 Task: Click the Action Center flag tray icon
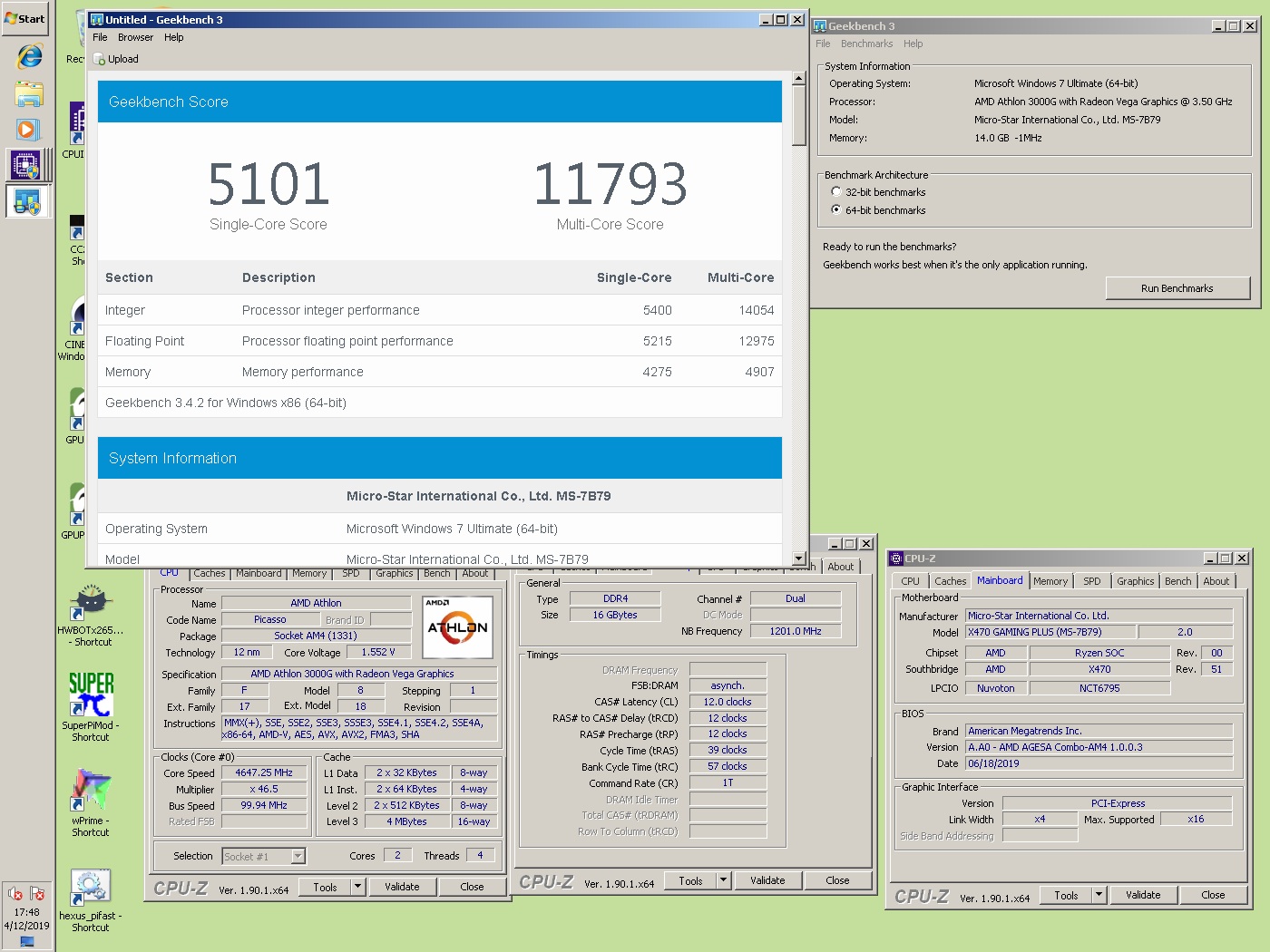pyautogui.click(x=37, y=894)
